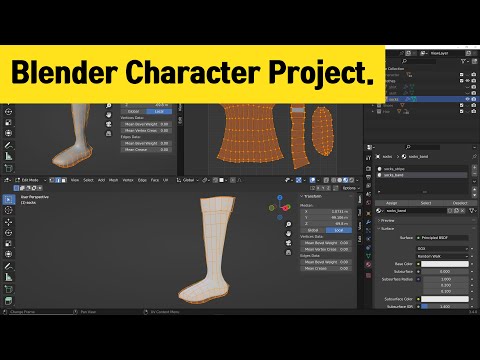Switch perspective/orthographic gizmo in lower viewport
Screen dimensions: 480x360
288,253
